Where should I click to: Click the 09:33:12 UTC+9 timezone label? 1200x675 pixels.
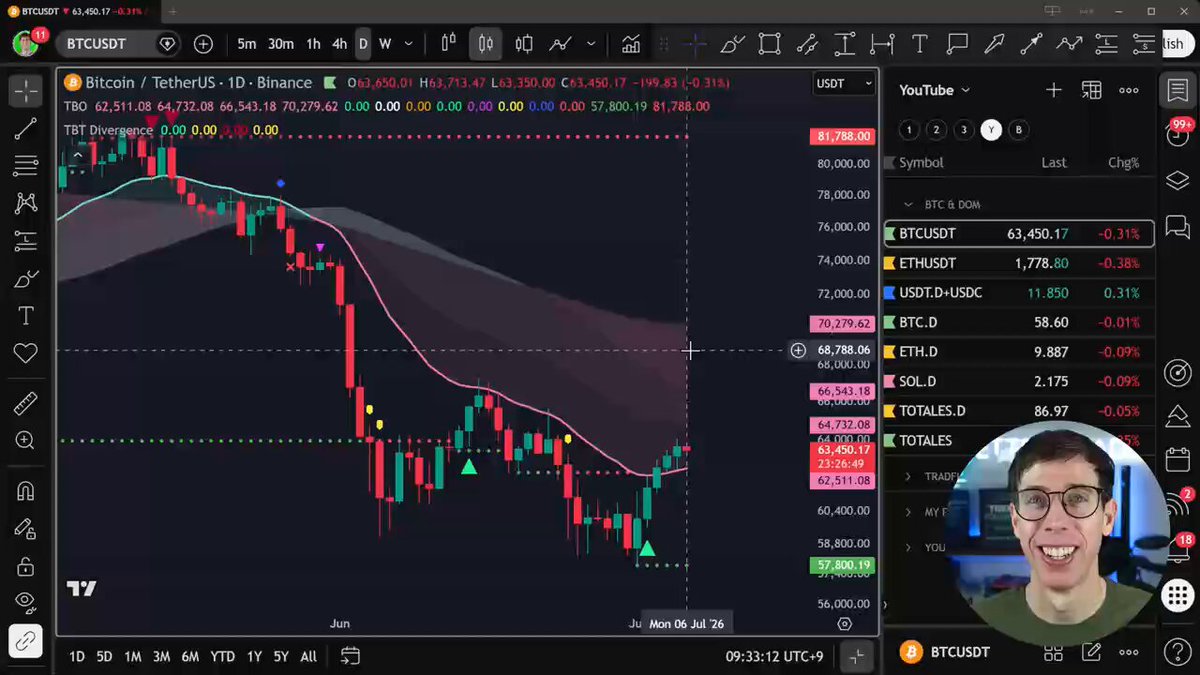click(774, 657)
